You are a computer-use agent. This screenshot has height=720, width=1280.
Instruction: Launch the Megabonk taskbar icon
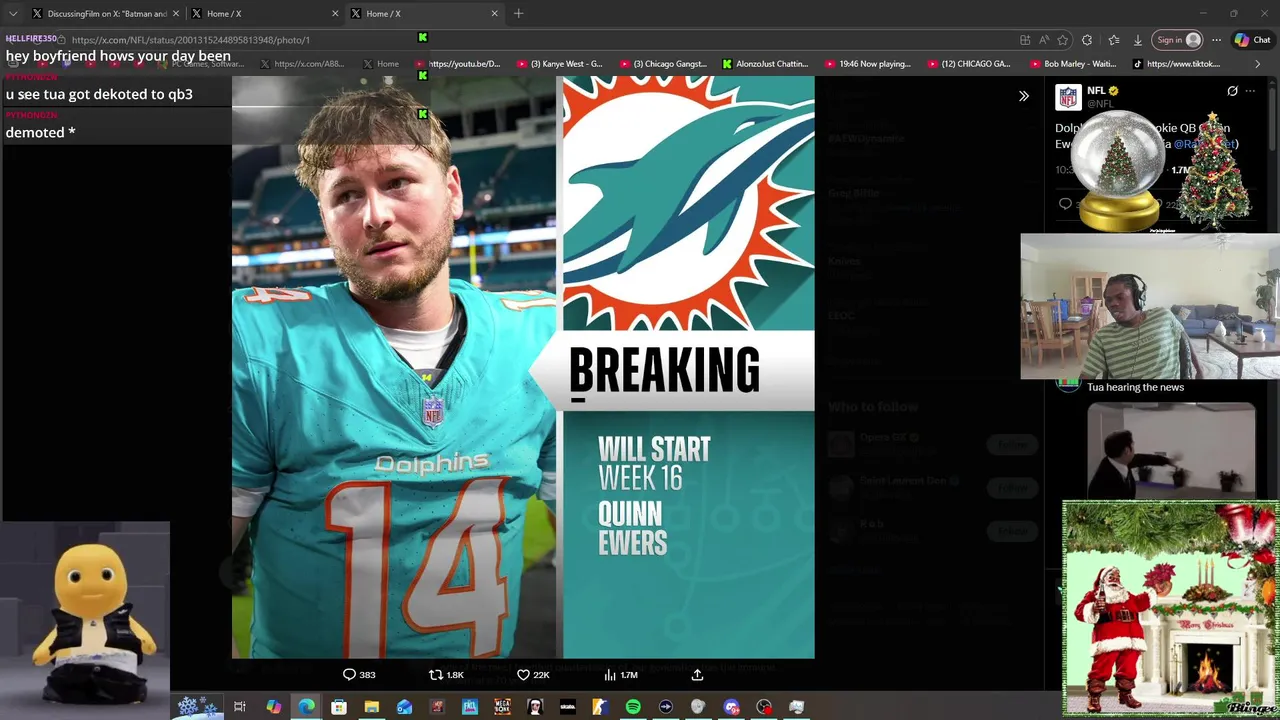click(x=502, y=707)
